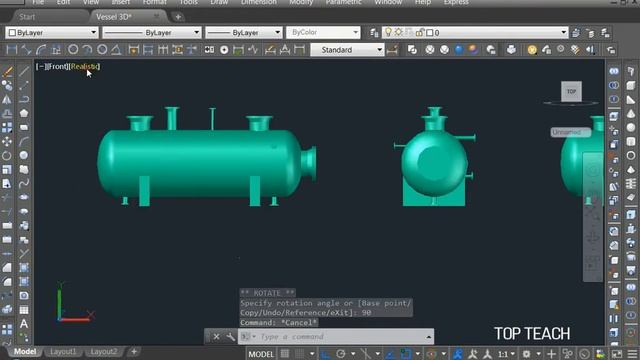Viewport: 640px width, 360px height.
Task: Select the Polygon tool in left toolbar
Action: pos(24,113)
